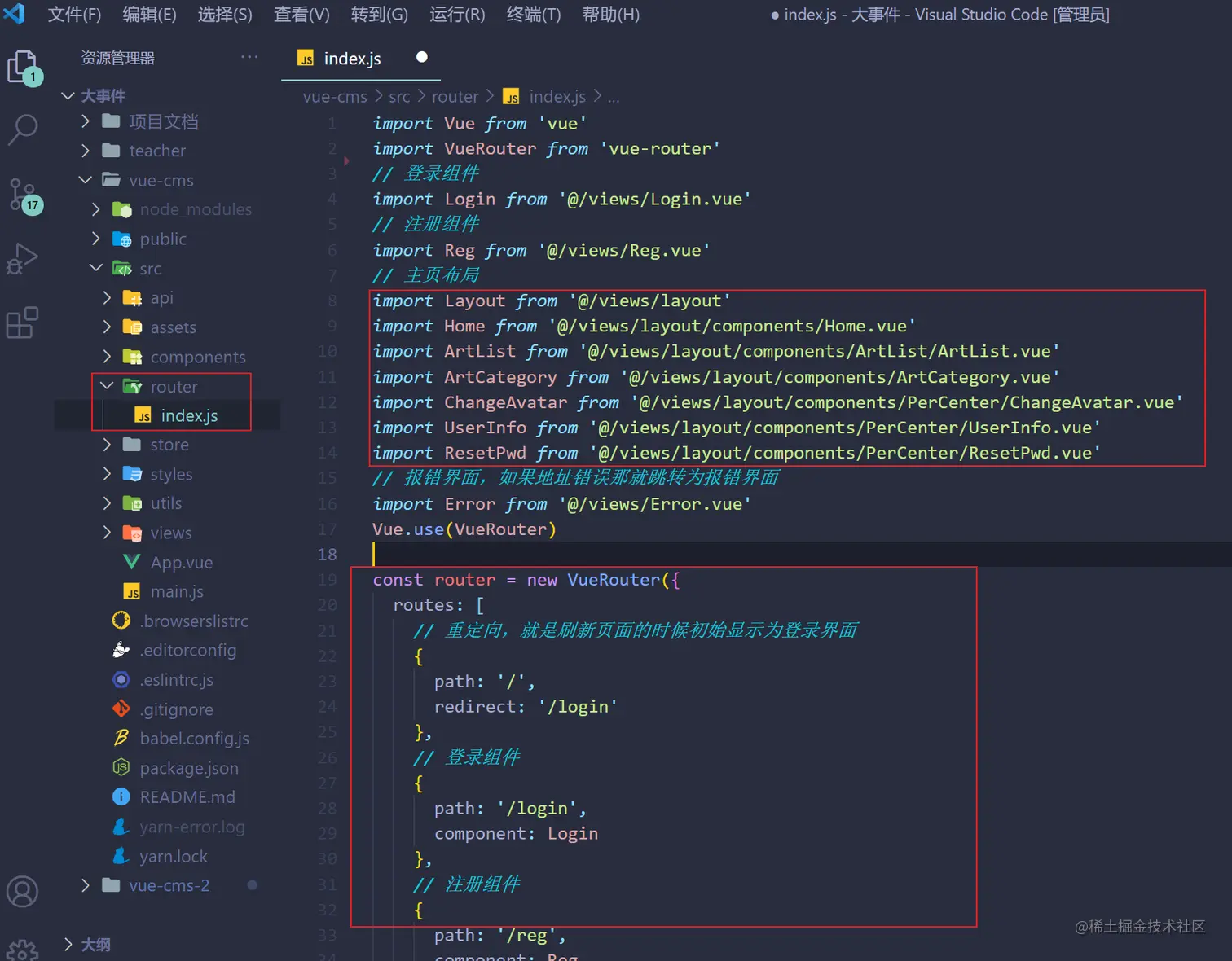This screenshot has height=961, width=1232.
Task: Expand the vue-cms-2 folder
Action: tap(86, 885)
